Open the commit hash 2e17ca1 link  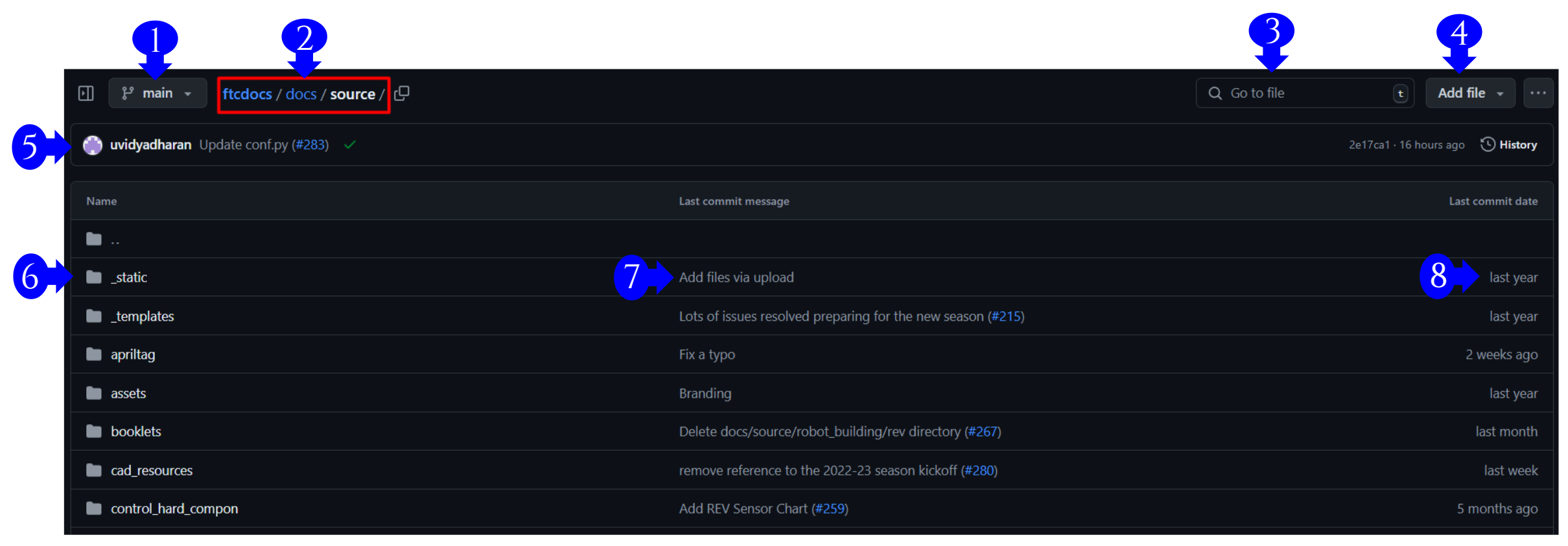point(1369,144)
